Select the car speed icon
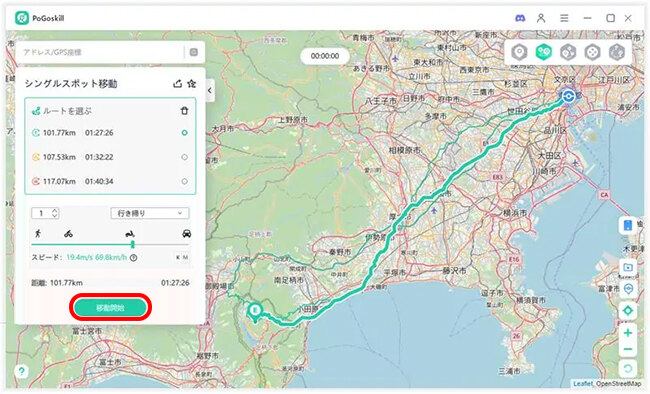 (187, 234)
